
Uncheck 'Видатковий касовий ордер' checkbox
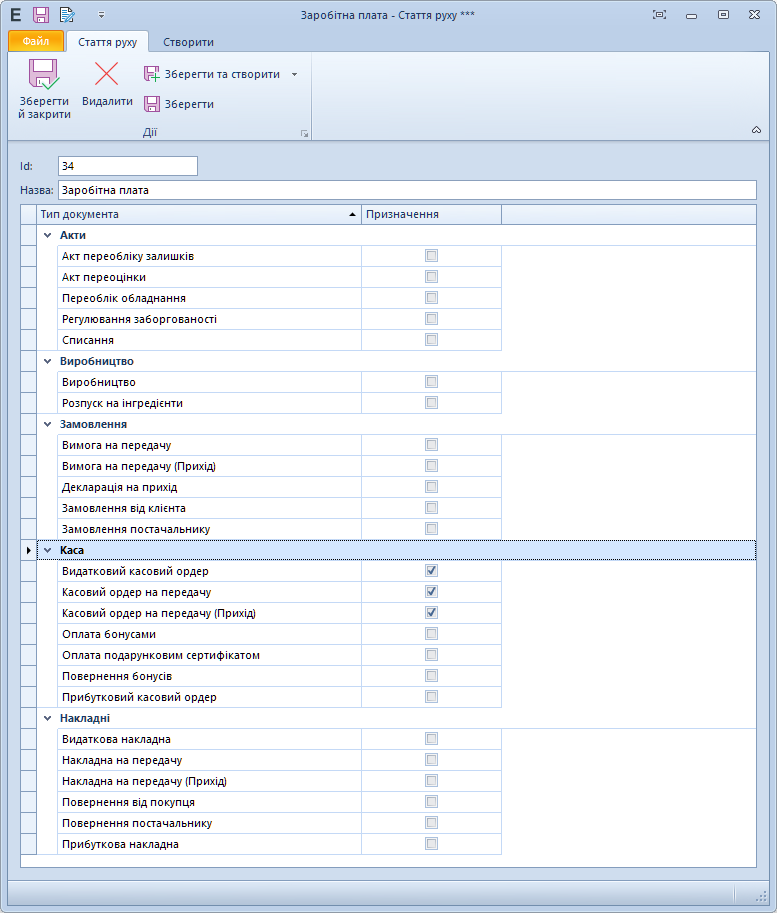pos(432,570)
